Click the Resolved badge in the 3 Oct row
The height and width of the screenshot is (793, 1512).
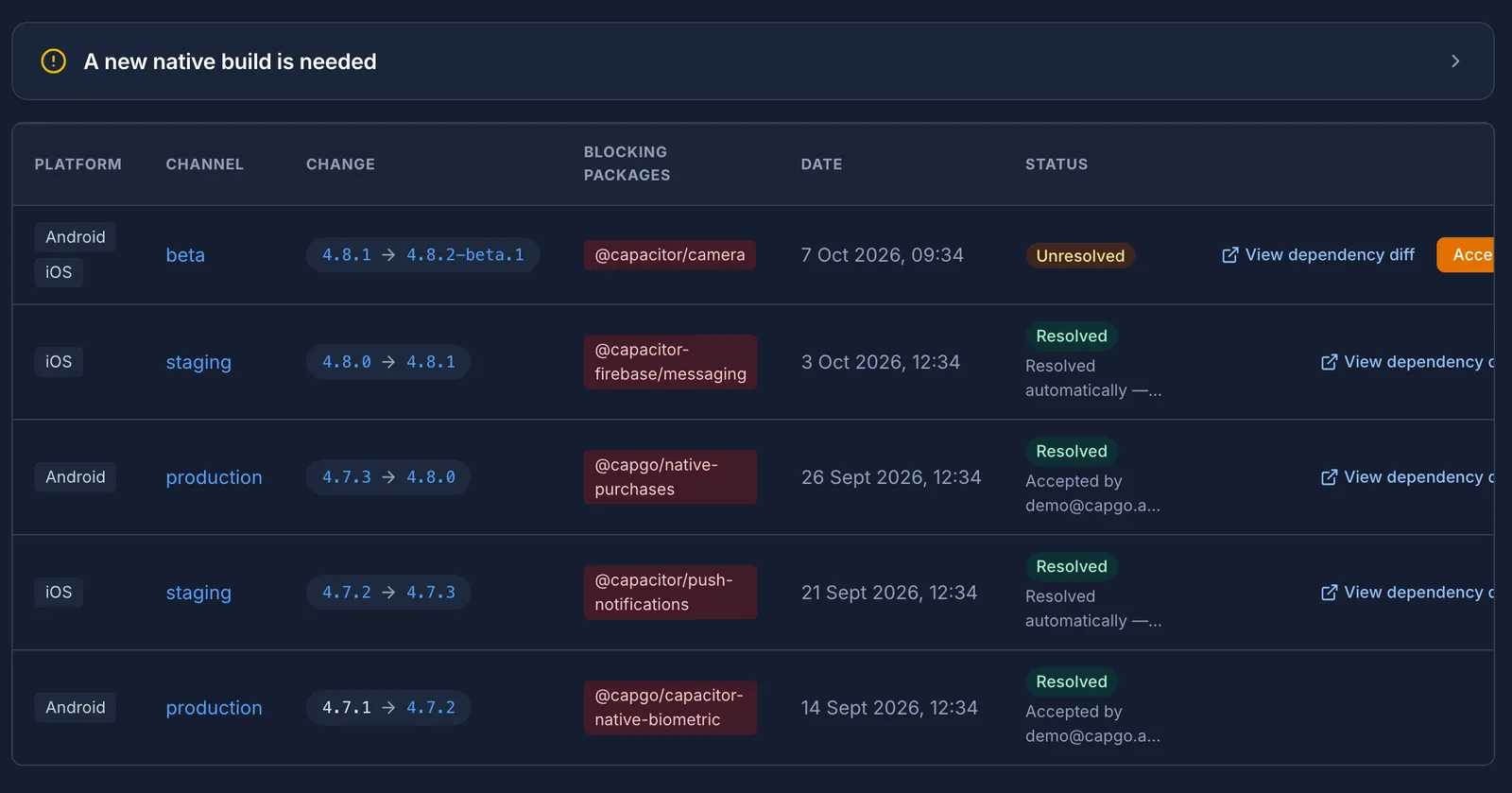[1072, 336]
